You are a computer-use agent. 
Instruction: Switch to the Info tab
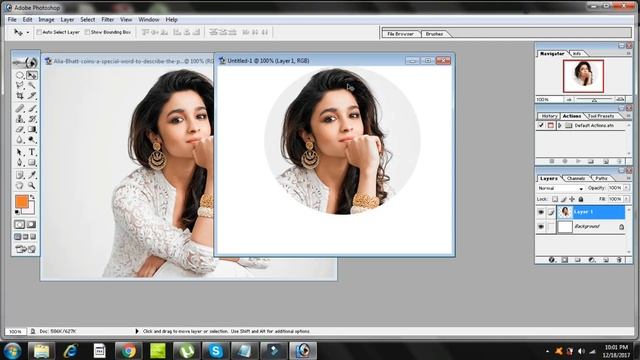577,53
